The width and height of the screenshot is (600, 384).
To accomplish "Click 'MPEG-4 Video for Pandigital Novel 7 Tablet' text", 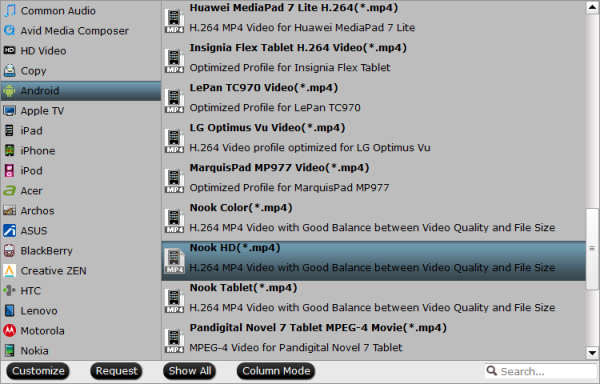I will tap(296, 347).
